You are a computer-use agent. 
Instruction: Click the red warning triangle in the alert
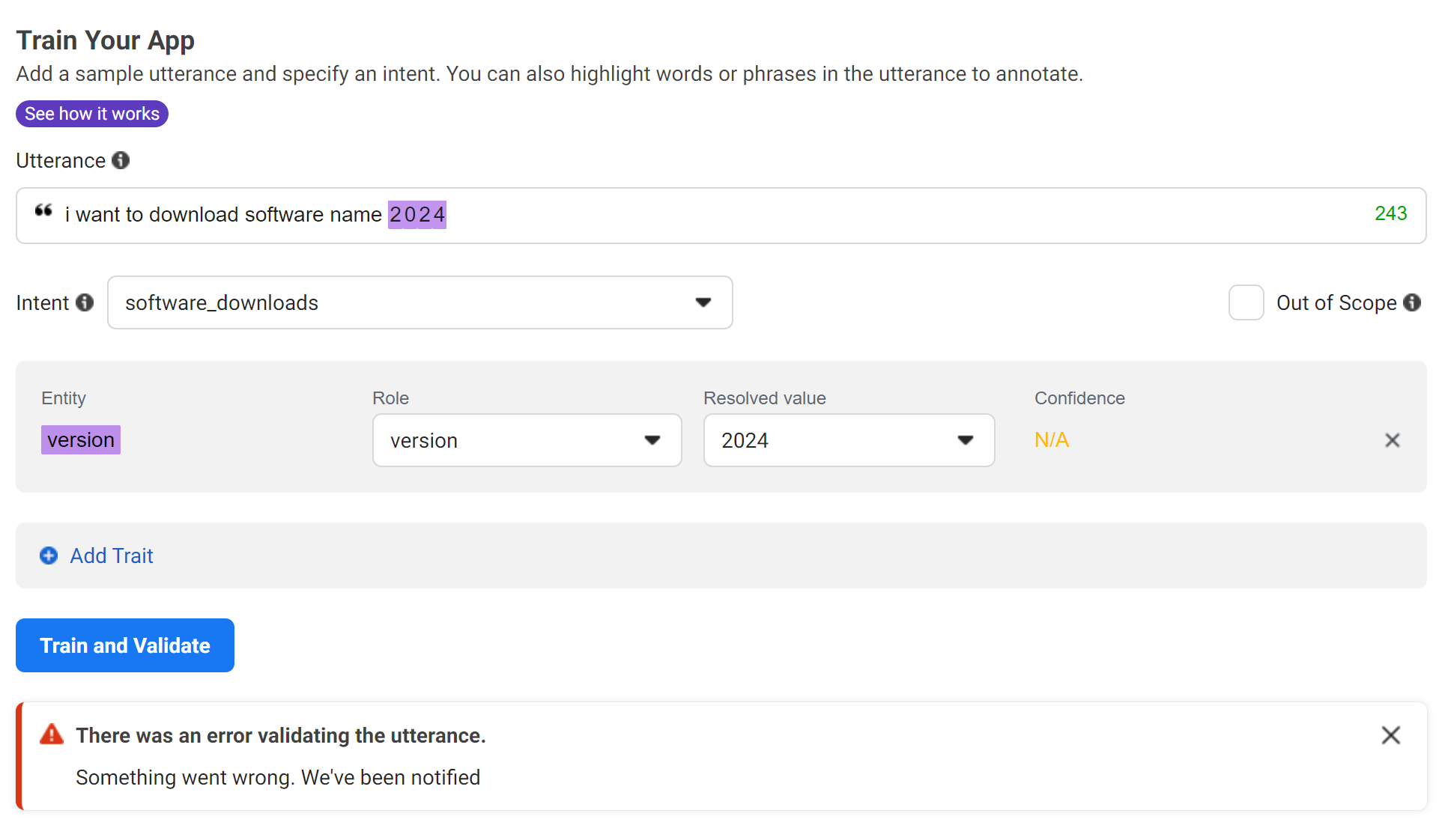[51, 734]
